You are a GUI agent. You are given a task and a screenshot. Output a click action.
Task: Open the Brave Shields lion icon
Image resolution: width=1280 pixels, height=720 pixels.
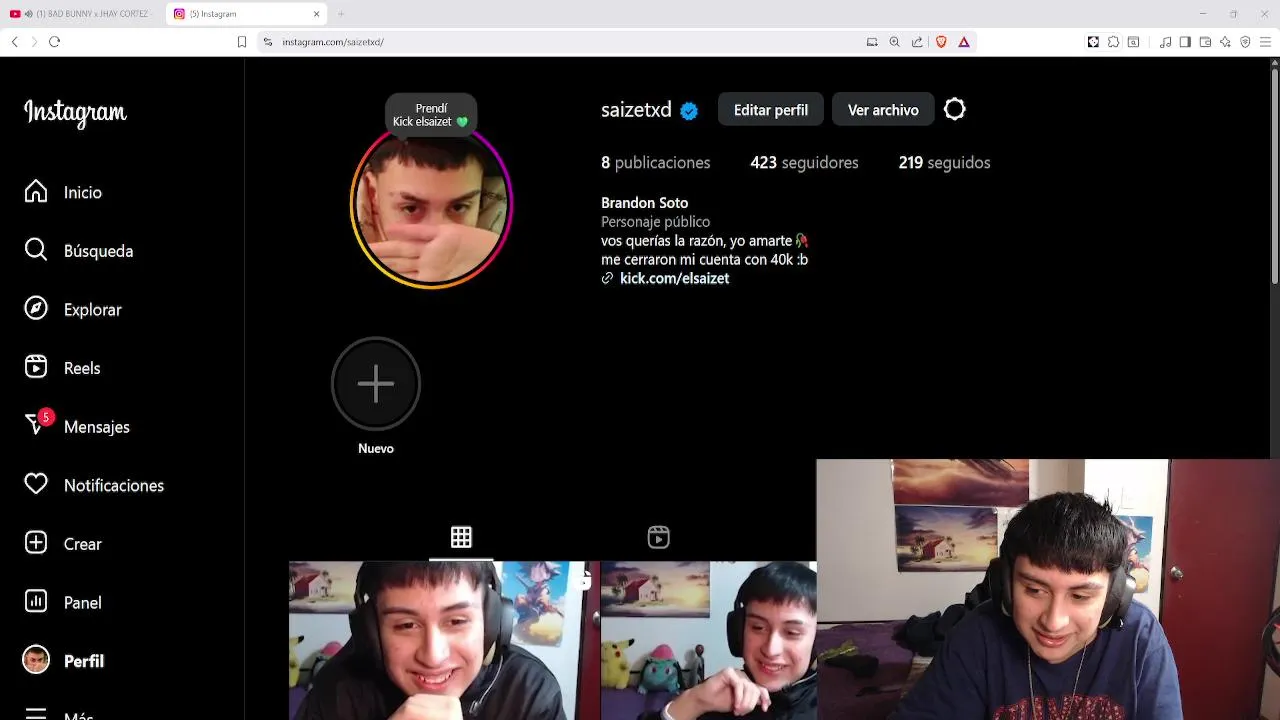tap(941, 42)
